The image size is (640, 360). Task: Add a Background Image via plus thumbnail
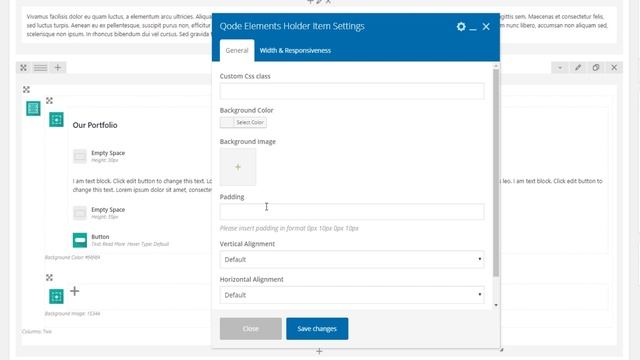click(x=238, y=167)
